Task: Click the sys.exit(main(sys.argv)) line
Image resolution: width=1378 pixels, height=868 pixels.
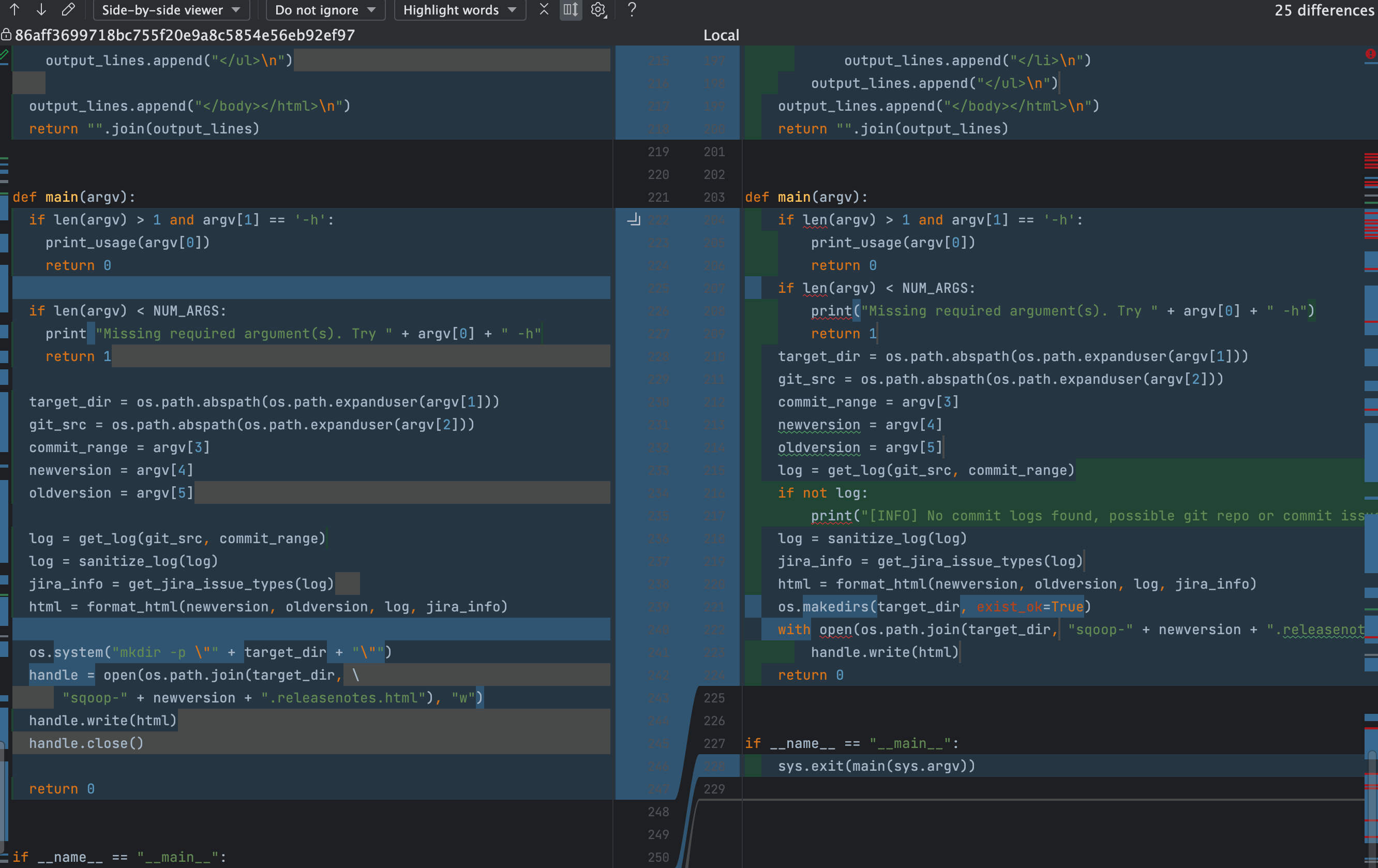Action: pos(876,766)
